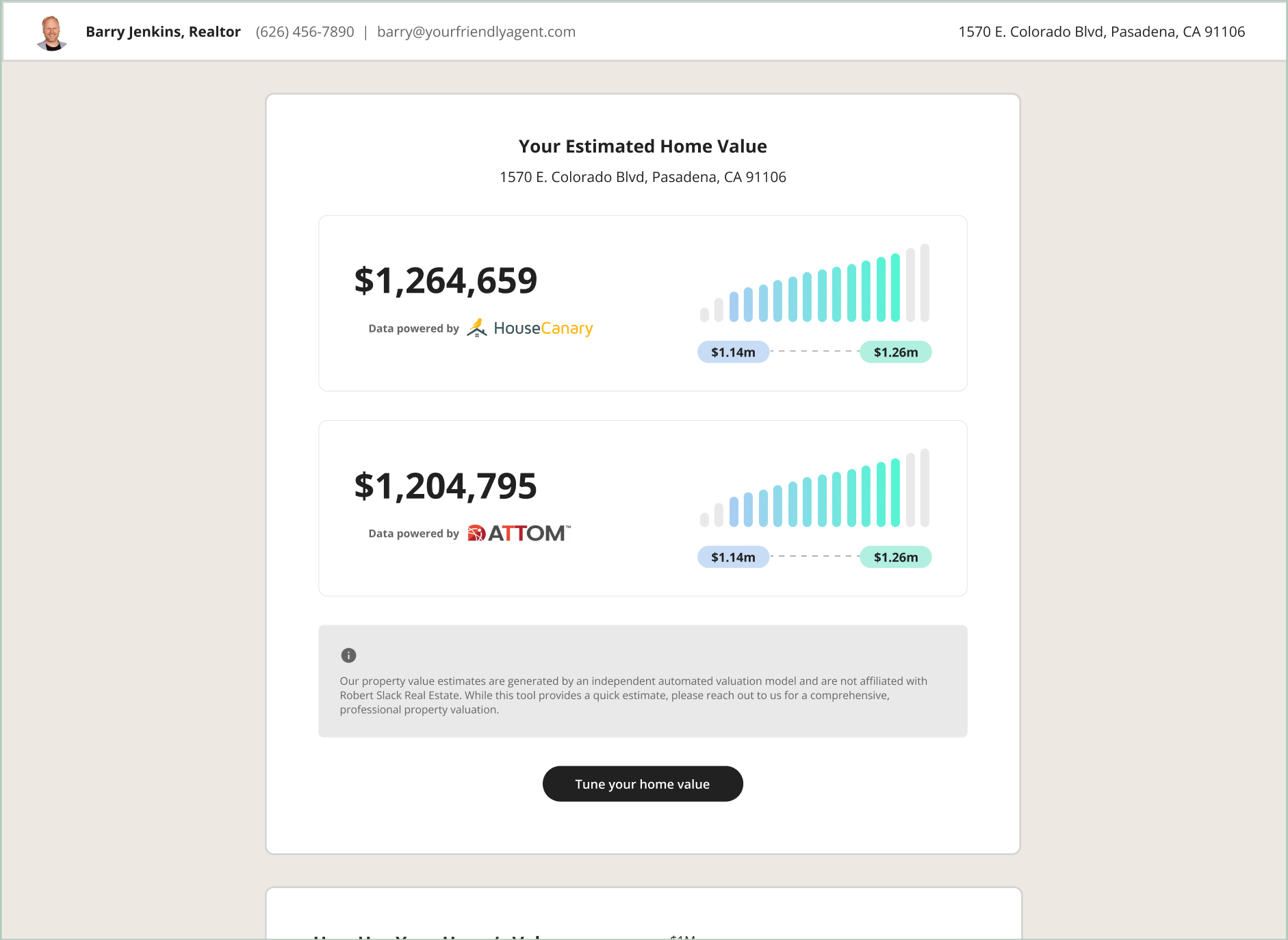
Task: Click the HouseCanary value range bar chart
Action: click(814, 284)
